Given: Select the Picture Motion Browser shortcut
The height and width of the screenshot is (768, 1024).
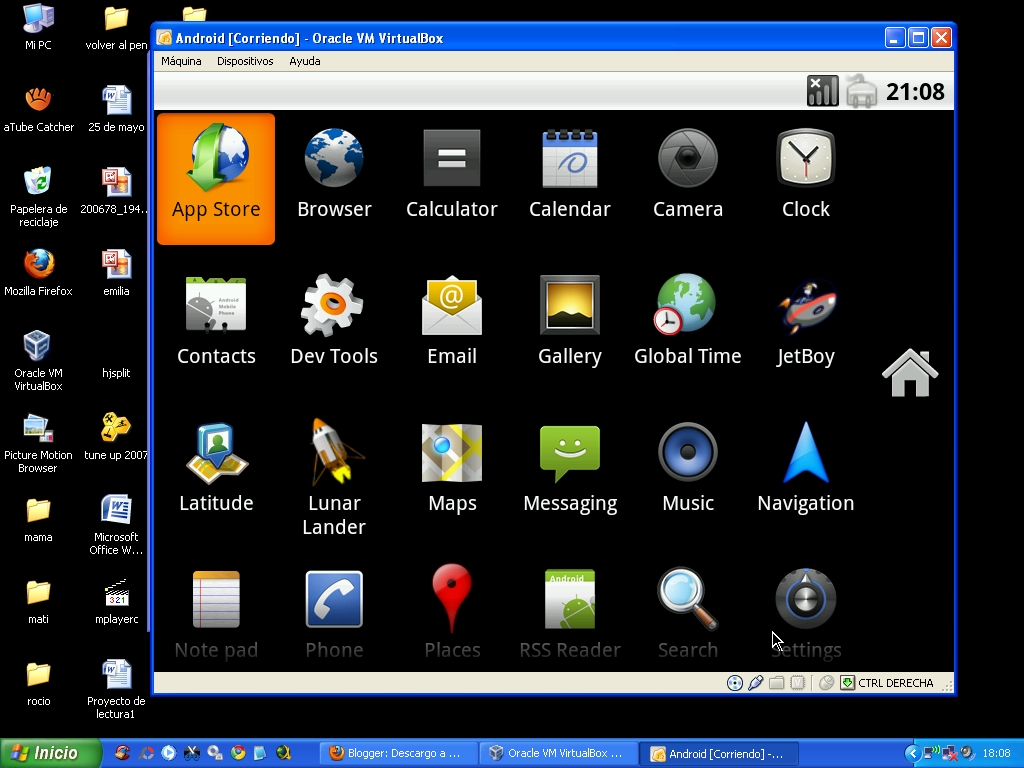Looking at the screenshot, I should pos(38,443).
